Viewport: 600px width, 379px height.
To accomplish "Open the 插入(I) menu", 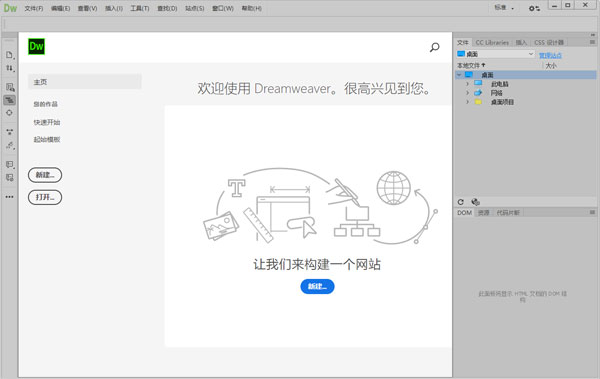I will point(114,8).
